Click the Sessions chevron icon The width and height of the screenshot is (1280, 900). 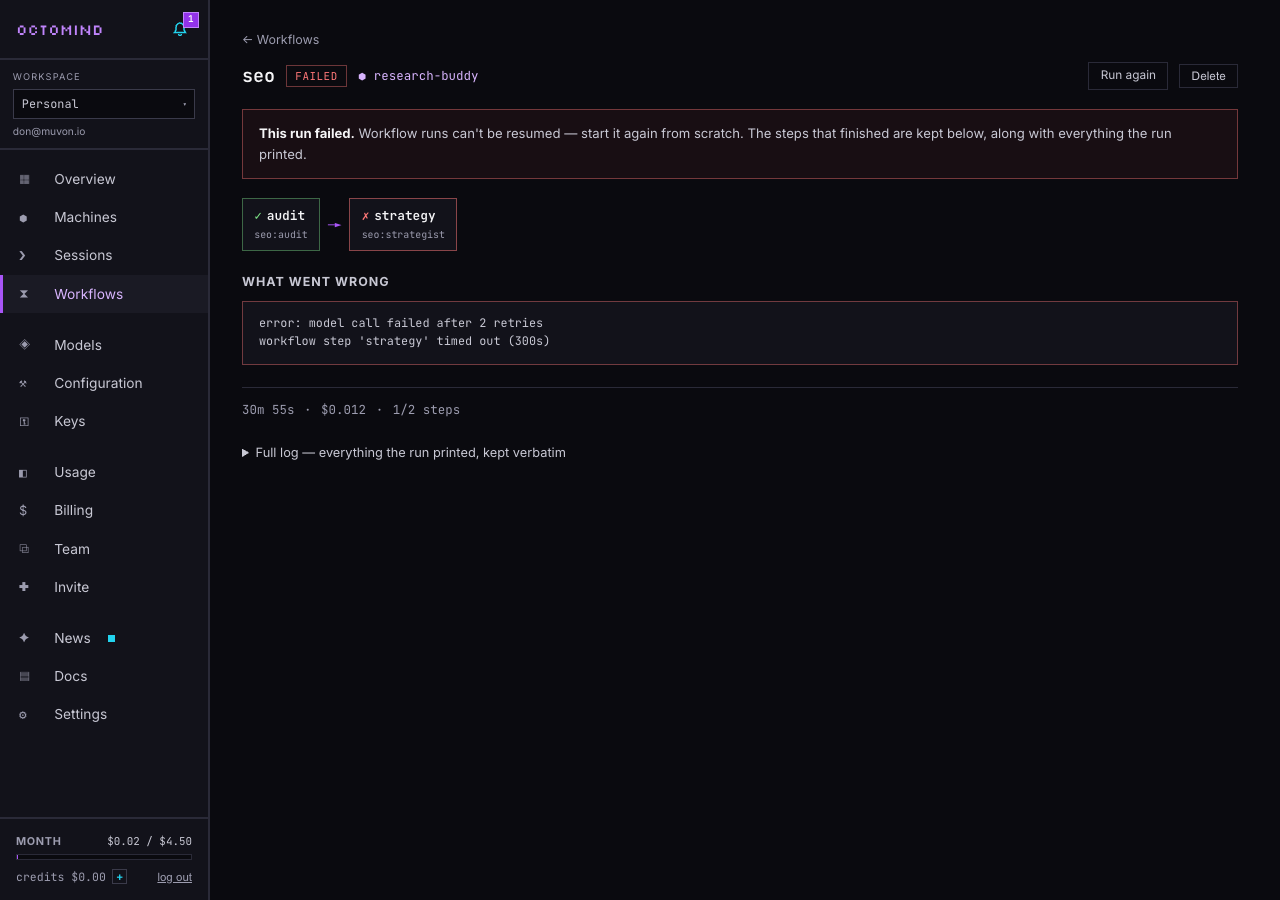point(23,255)
